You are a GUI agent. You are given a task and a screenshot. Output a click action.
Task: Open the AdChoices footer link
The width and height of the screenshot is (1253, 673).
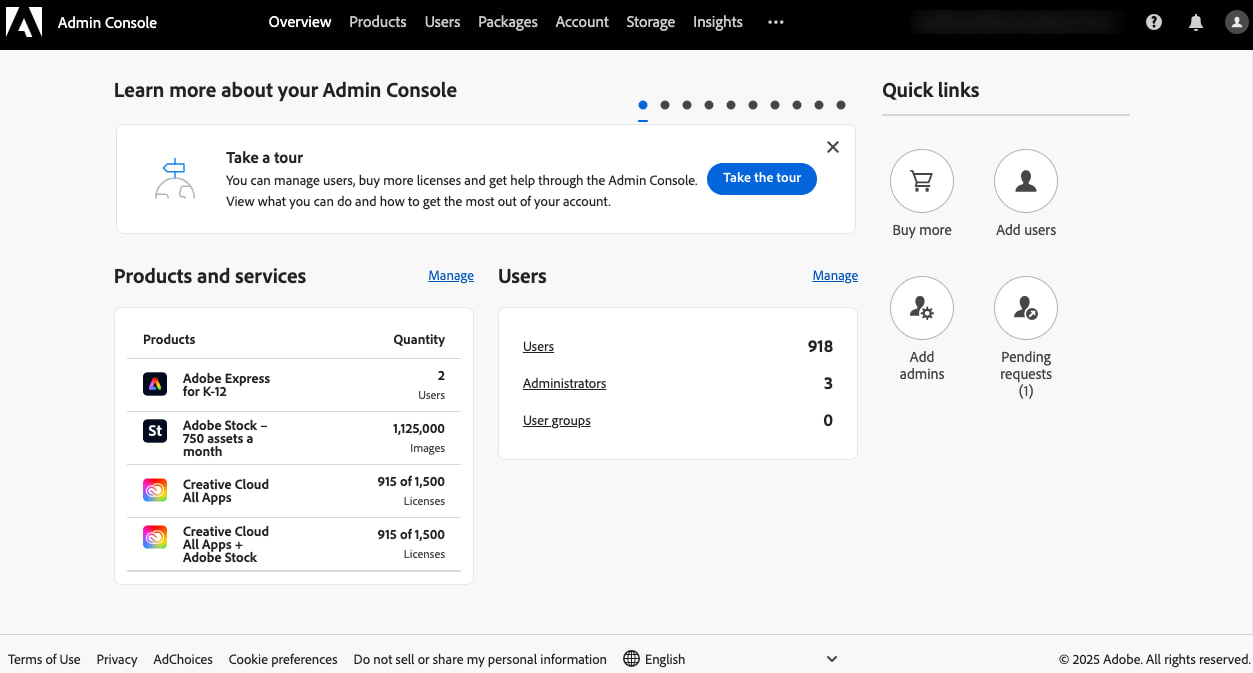183,659
